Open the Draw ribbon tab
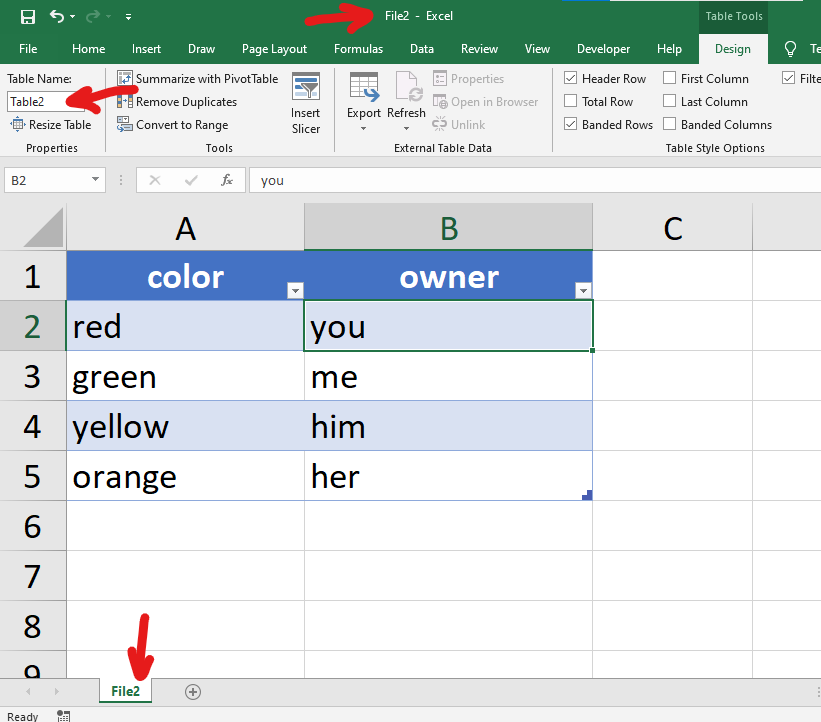This screenshot has height=722, width=821. 201,49
